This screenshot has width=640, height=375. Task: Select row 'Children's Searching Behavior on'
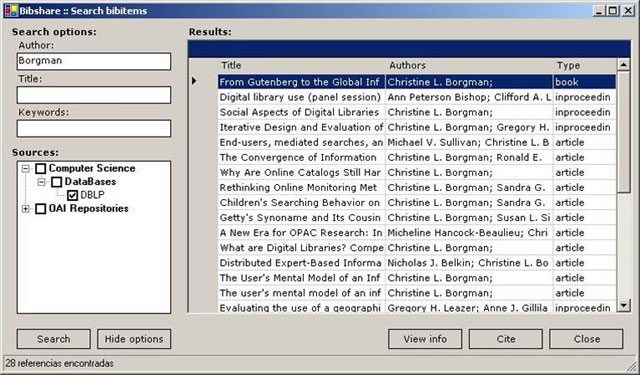point(417,203)
